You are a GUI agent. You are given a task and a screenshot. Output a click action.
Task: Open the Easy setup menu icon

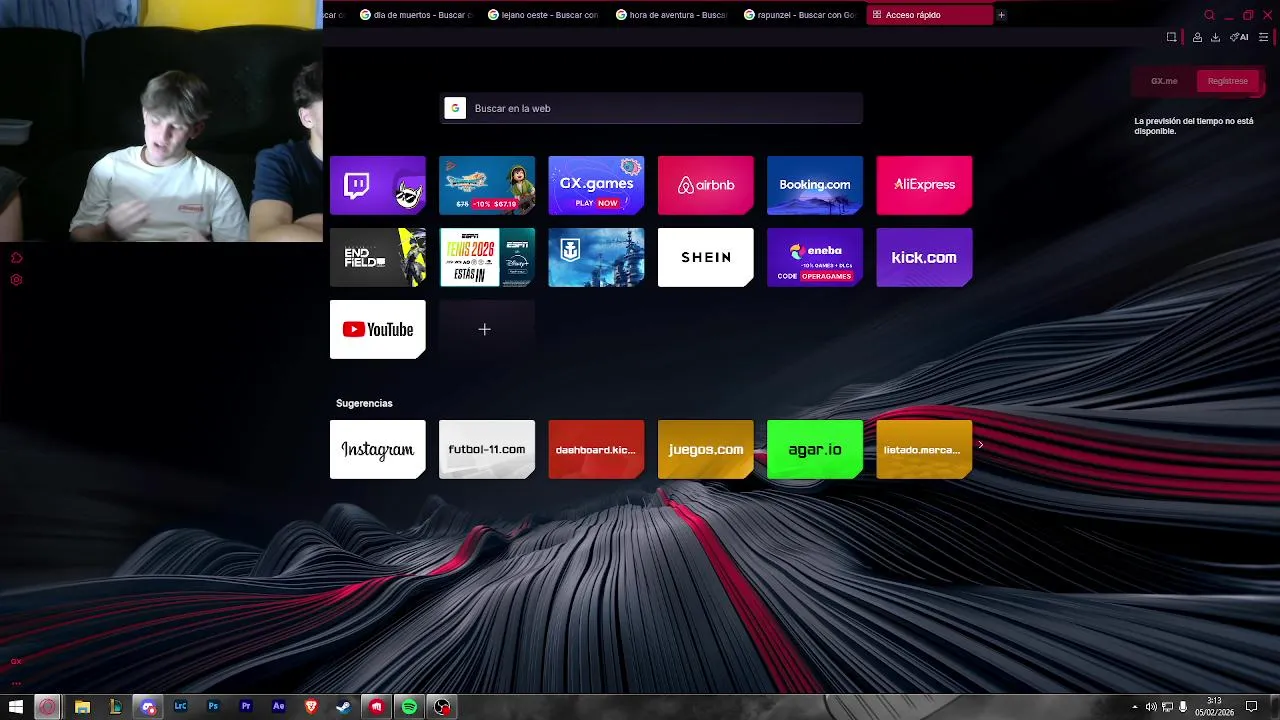[1263, 37]
